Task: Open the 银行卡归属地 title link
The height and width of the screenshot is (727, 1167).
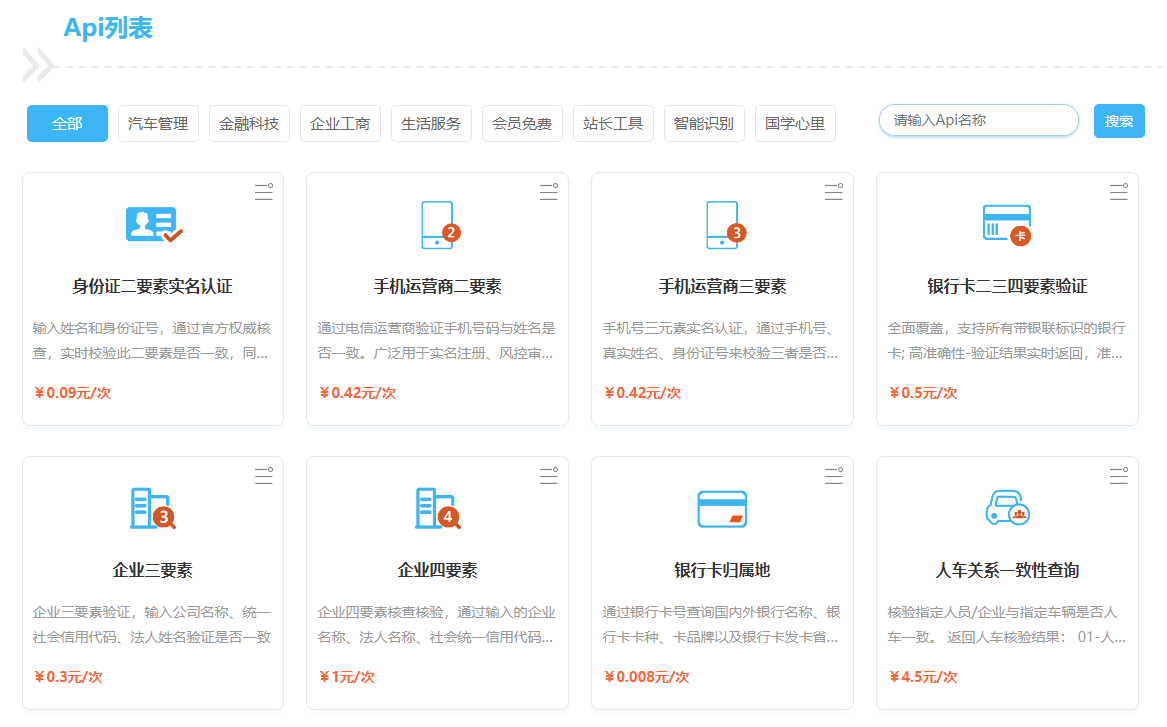Action: 722,571
